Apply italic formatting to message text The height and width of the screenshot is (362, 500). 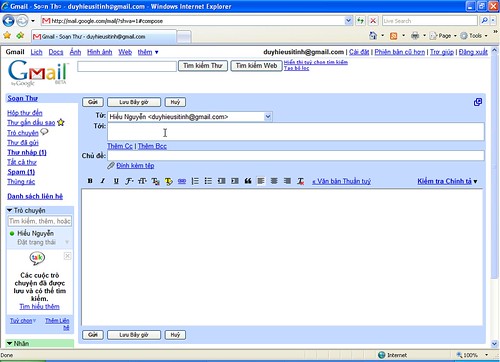103,181
